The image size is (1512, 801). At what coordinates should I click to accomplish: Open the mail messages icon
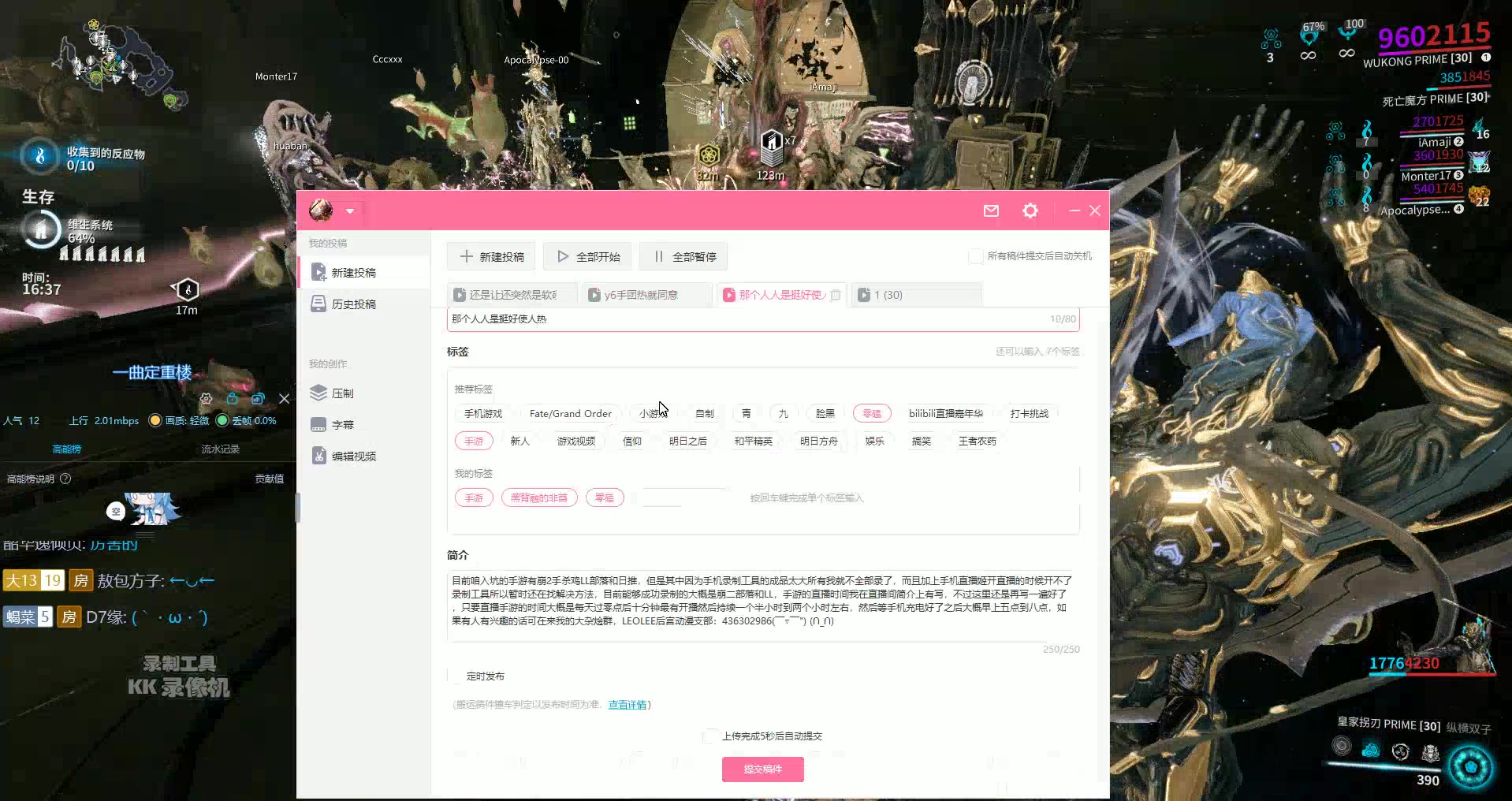tap(991, 210)
